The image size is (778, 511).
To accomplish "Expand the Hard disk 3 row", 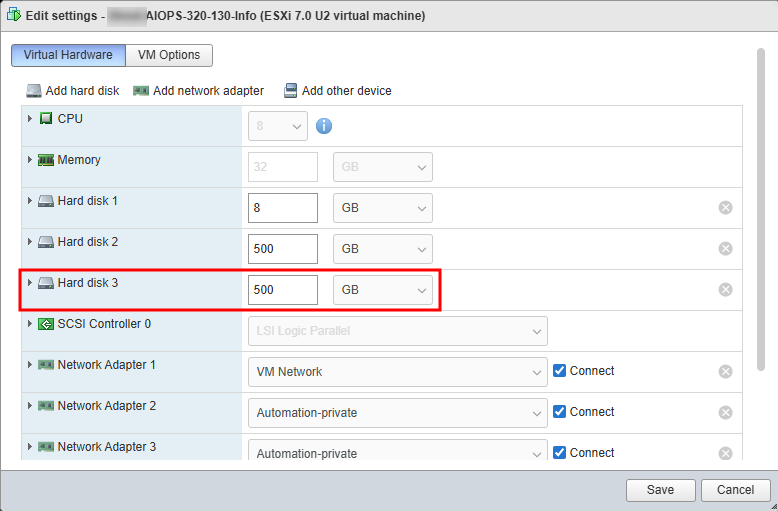I will click(30, 283).
